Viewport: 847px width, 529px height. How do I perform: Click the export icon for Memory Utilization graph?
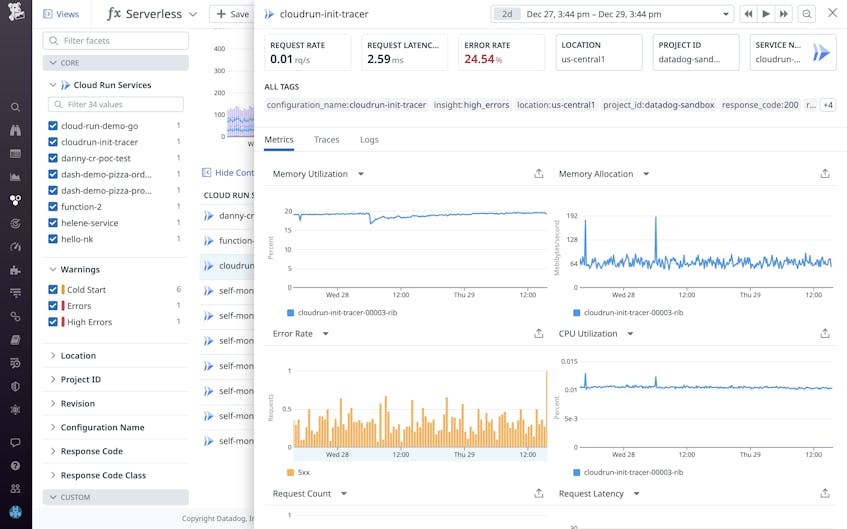click(539, 173)
